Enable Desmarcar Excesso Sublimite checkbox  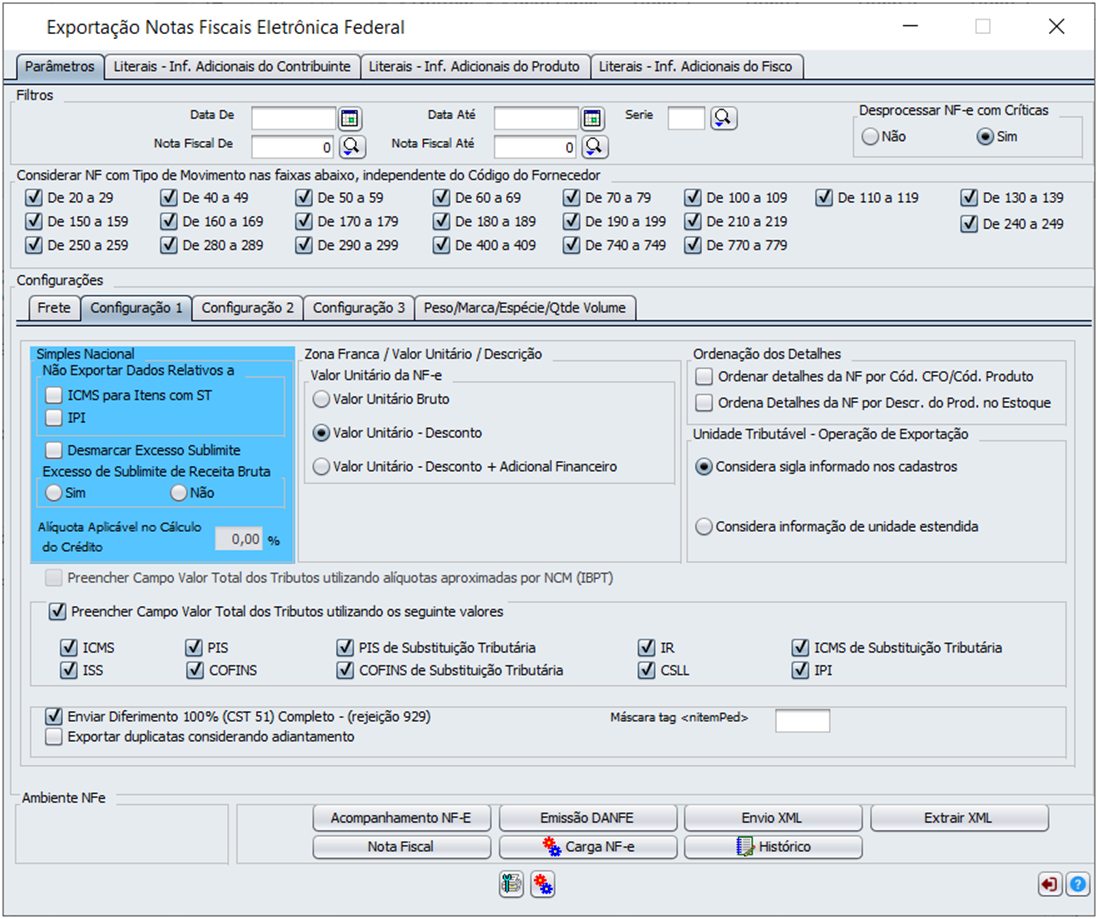pyautogui.click(x=54, y=450)
